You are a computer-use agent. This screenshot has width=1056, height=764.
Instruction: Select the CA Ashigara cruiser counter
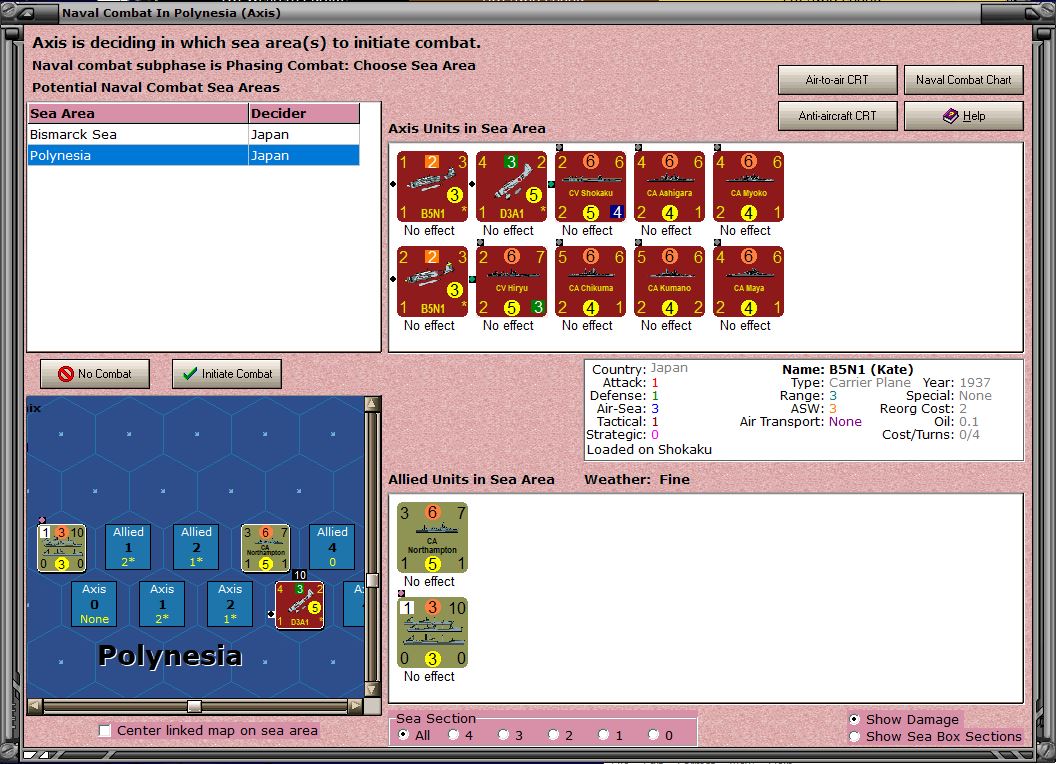click(669, 186)
